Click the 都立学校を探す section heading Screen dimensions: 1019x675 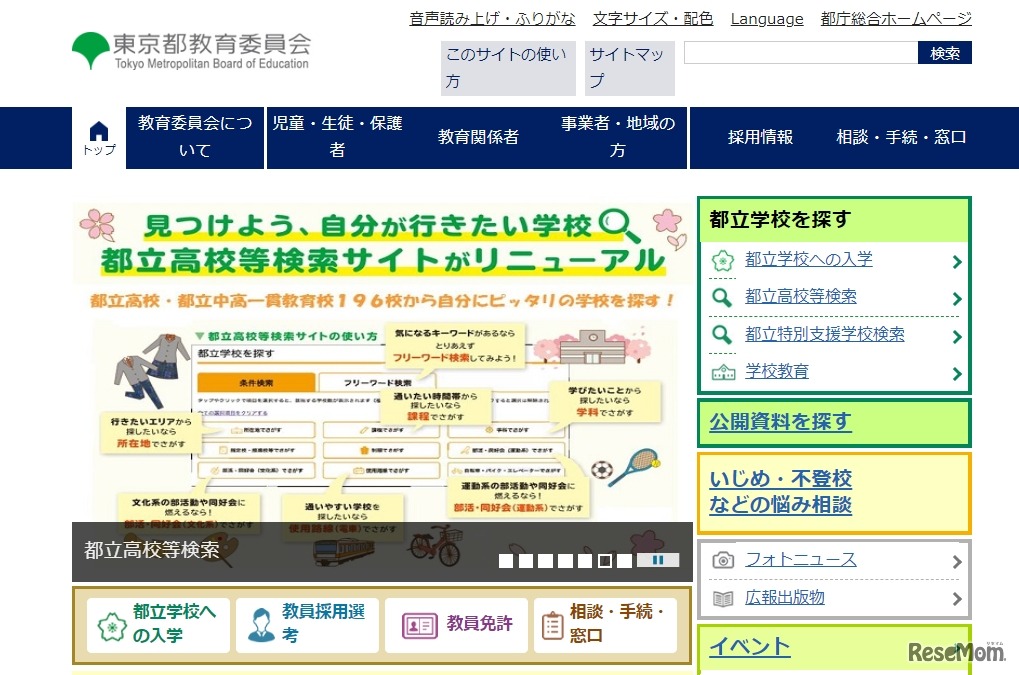[x=780, y=220]
